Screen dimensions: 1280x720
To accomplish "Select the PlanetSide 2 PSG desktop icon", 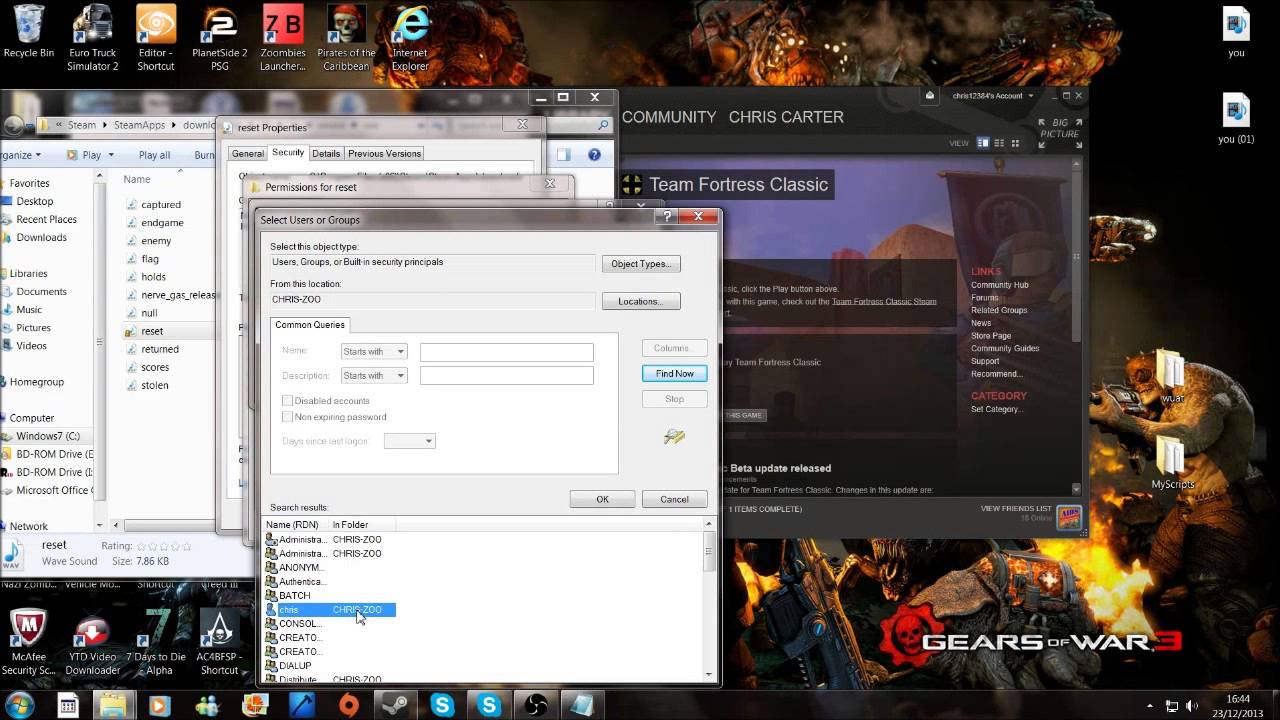I will point(219,38).
